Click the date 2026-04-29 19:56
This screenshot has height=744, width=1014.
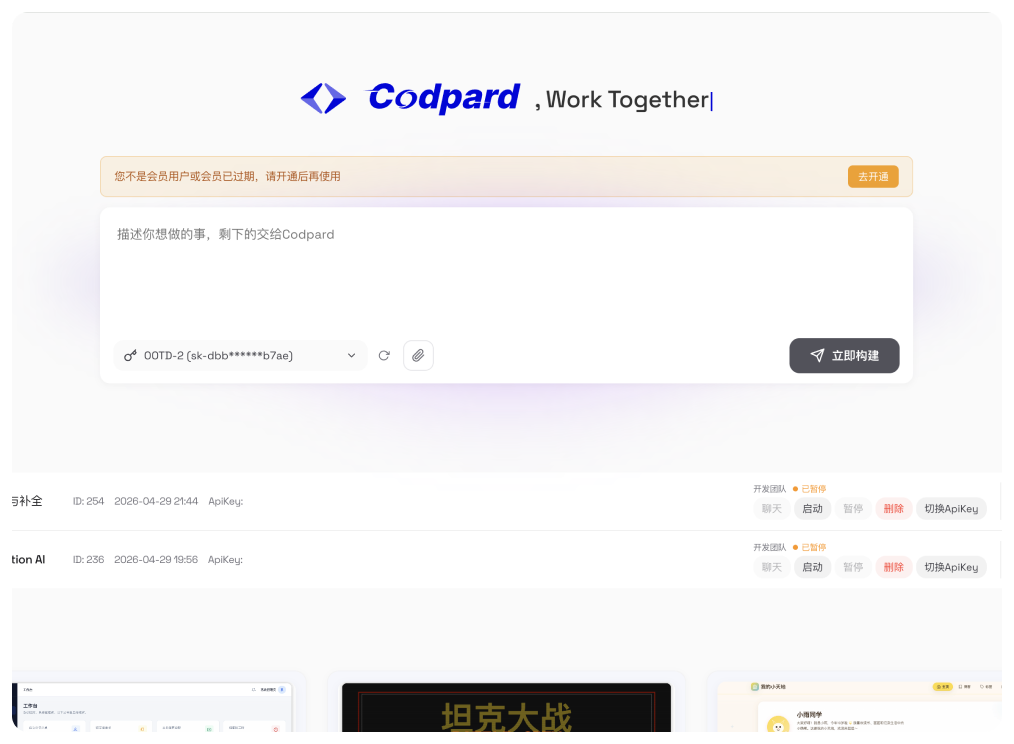(x=156, y=559)
